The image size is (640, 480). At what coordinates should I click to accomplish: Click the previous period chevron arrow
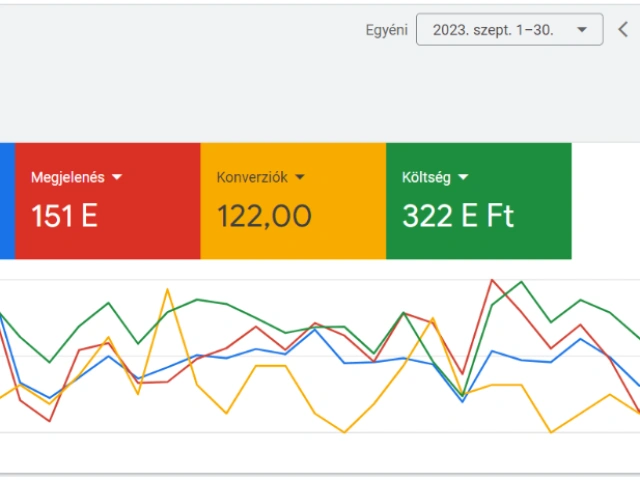click(623, 30)
